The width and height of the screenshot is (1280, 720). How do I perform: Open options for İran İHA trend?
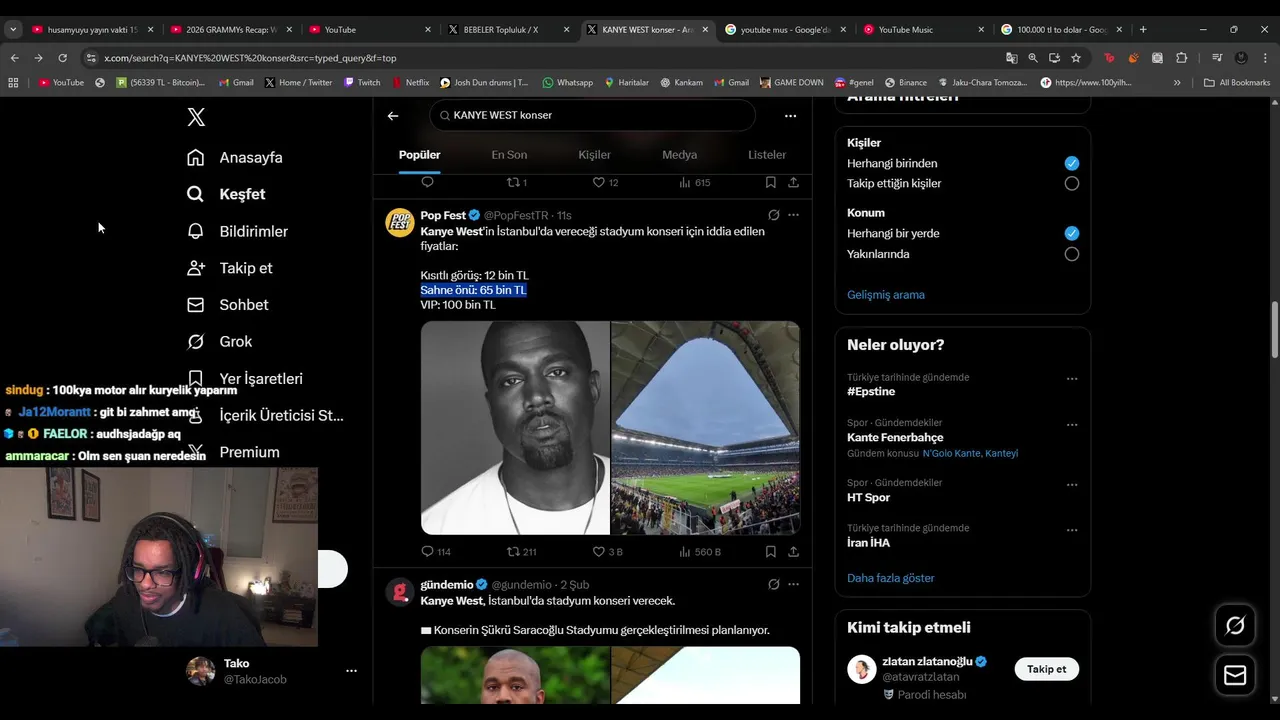1072,529
